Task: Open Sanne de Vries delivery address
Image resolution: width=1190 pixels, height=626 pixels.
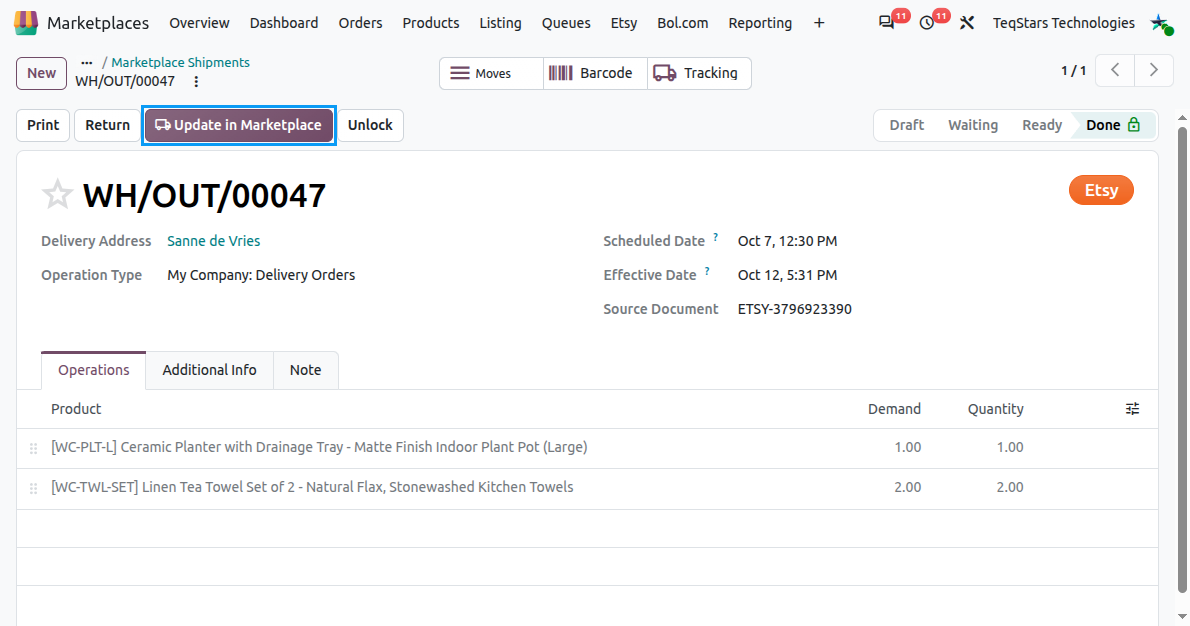Action: (x=213, y=241)
